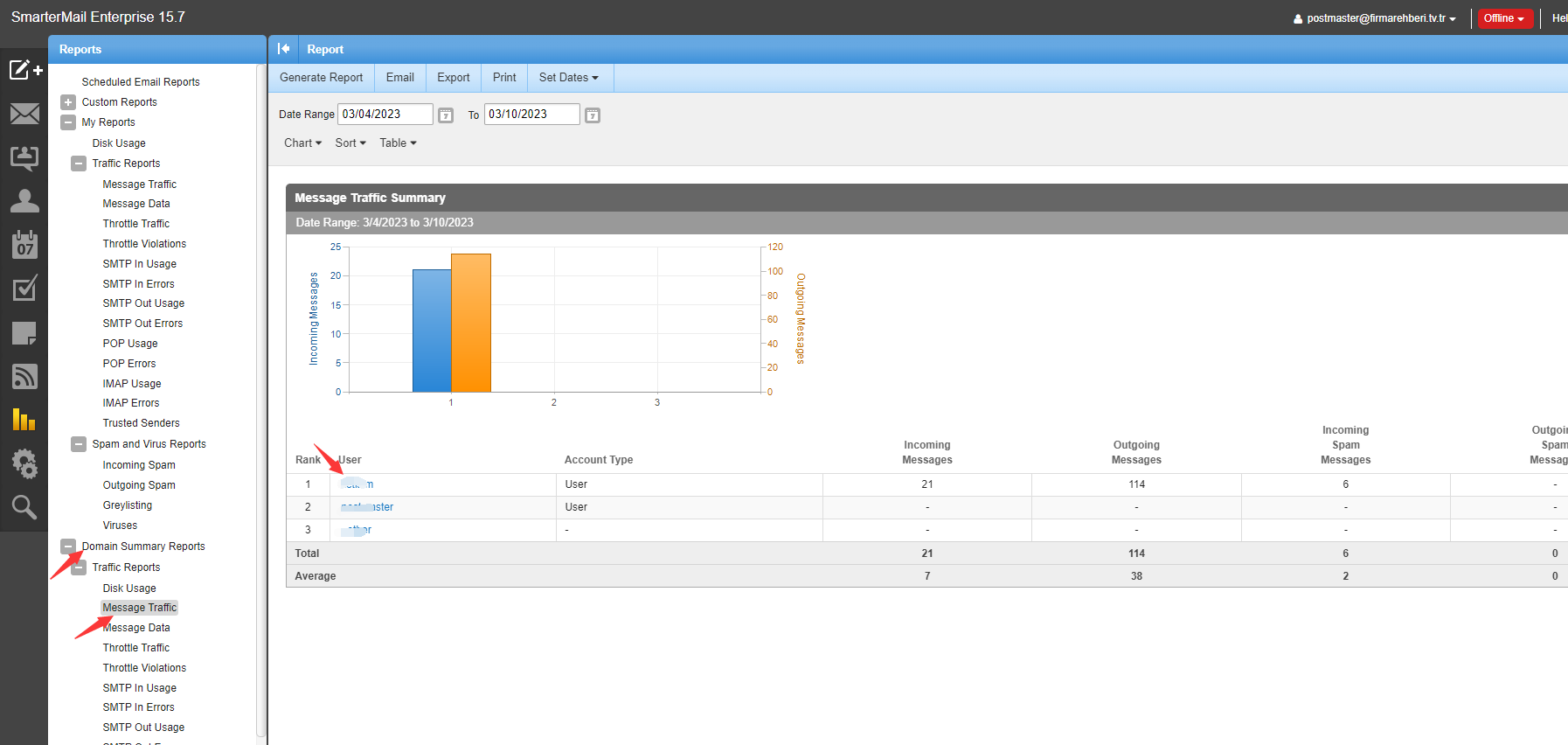This screenshot has width=1568, height=745.
Task: Open the Email envelope icon in sidebar
Action: pos(24,114)
